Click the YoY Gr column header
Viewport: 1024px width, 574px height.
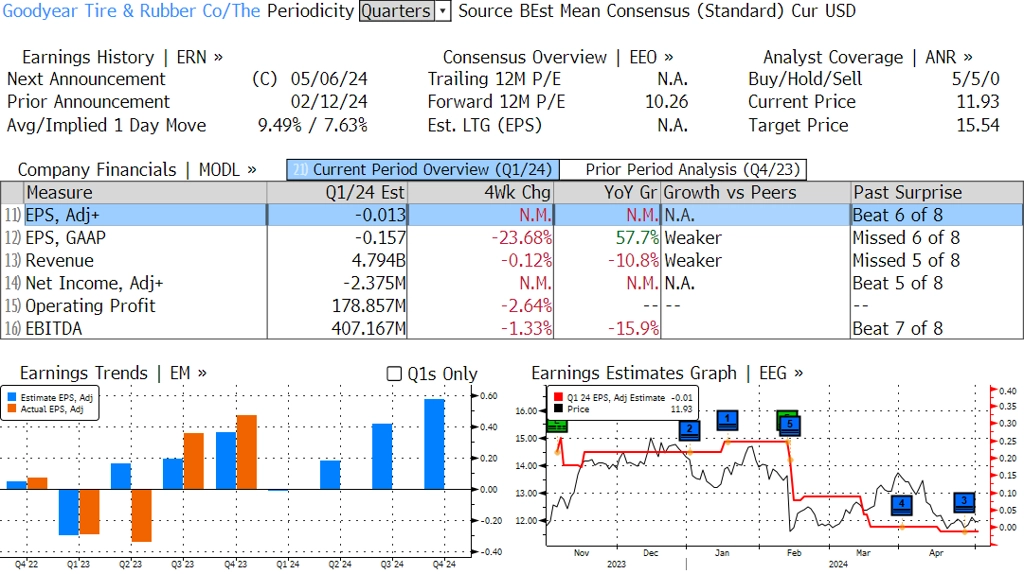(607, 193)
